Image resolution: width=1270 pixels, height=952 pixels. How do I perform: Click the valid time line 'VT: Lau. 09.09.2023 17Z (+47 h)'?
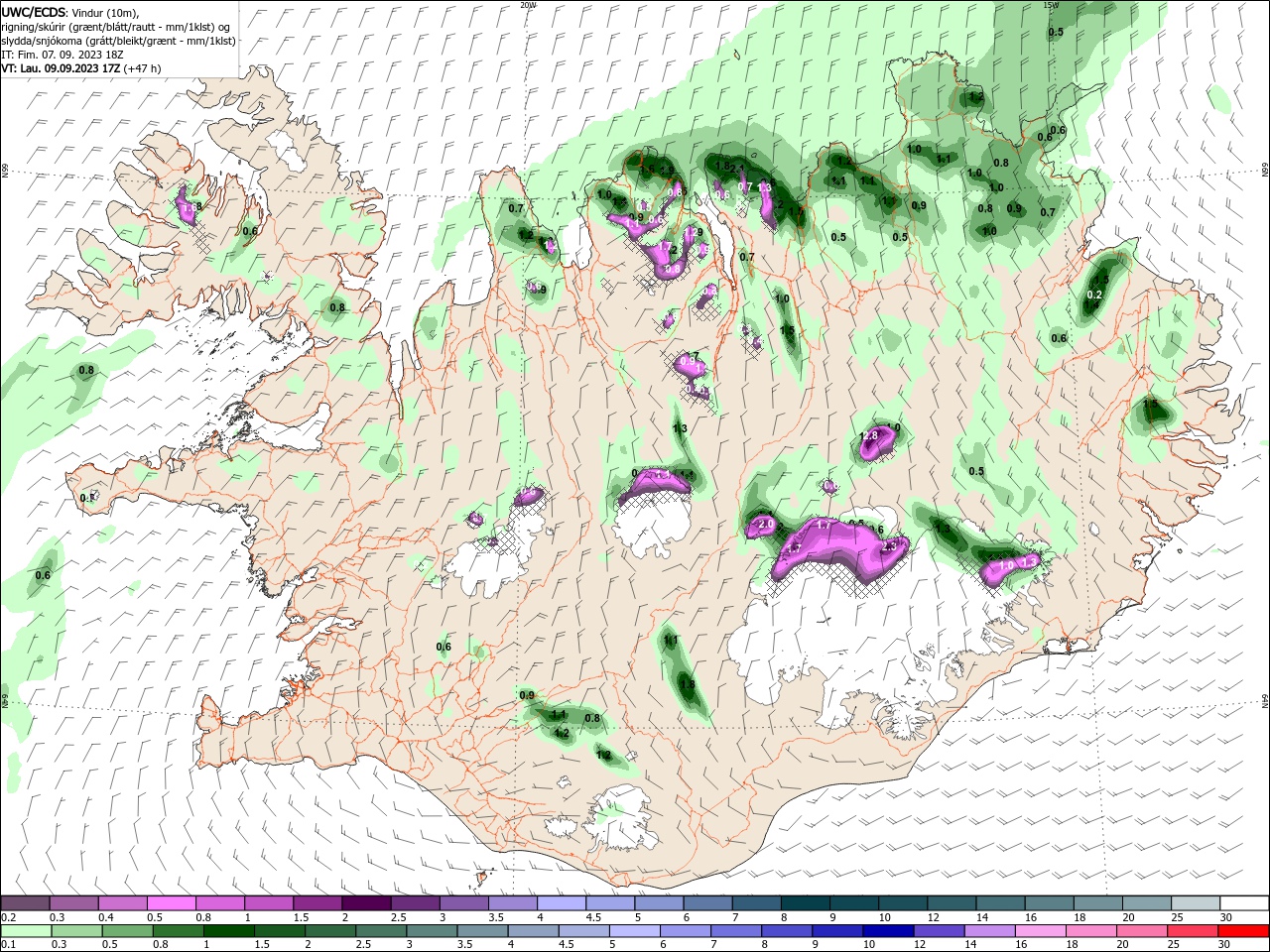point(81,68)
